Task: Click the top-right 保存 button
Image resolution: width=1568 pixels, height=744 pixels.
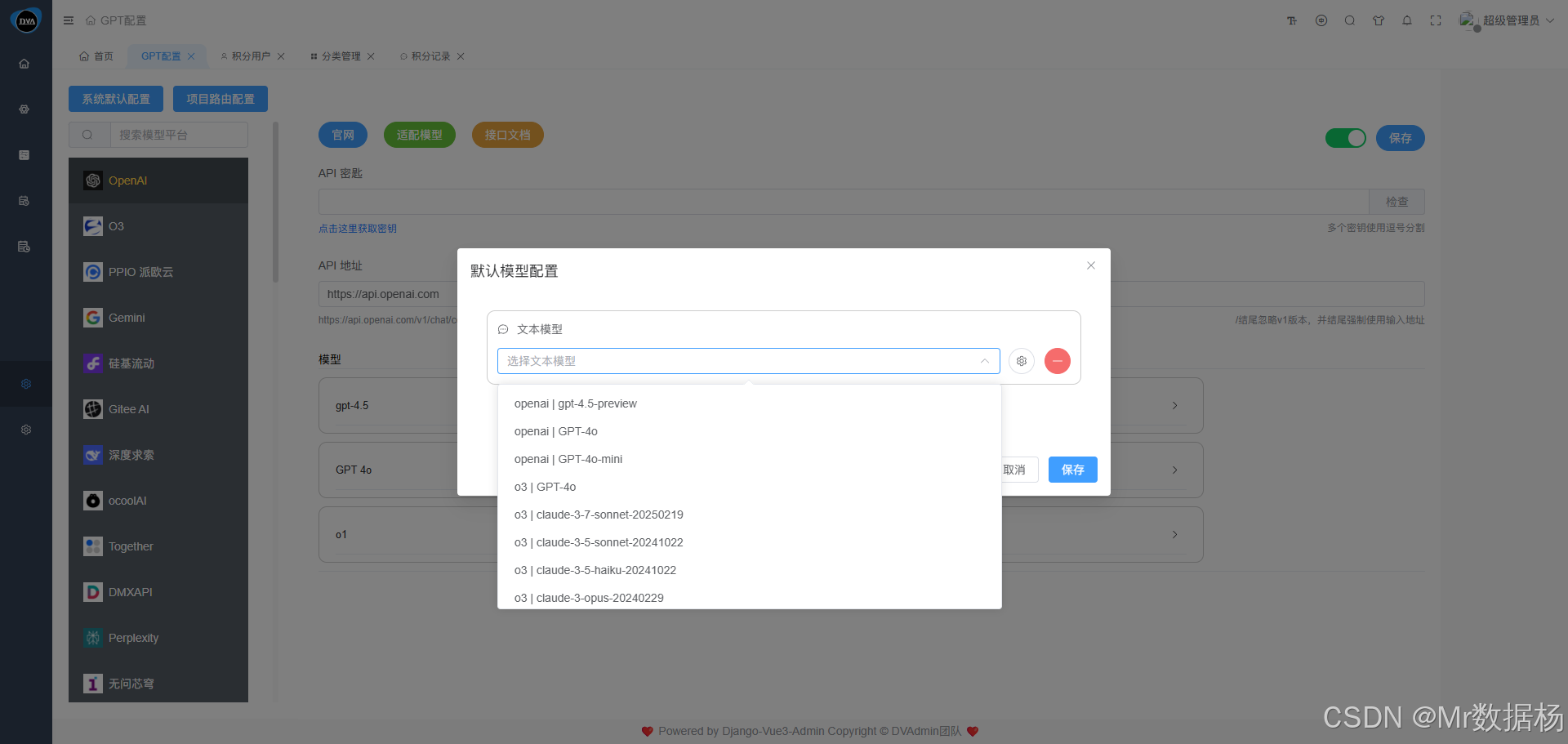Action: coord(1401,138)
